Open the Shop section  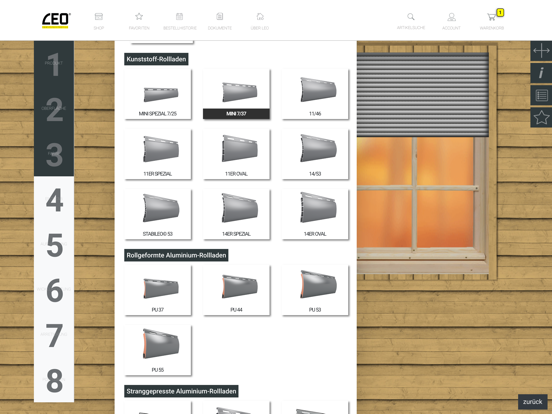[x=99, y=21]
